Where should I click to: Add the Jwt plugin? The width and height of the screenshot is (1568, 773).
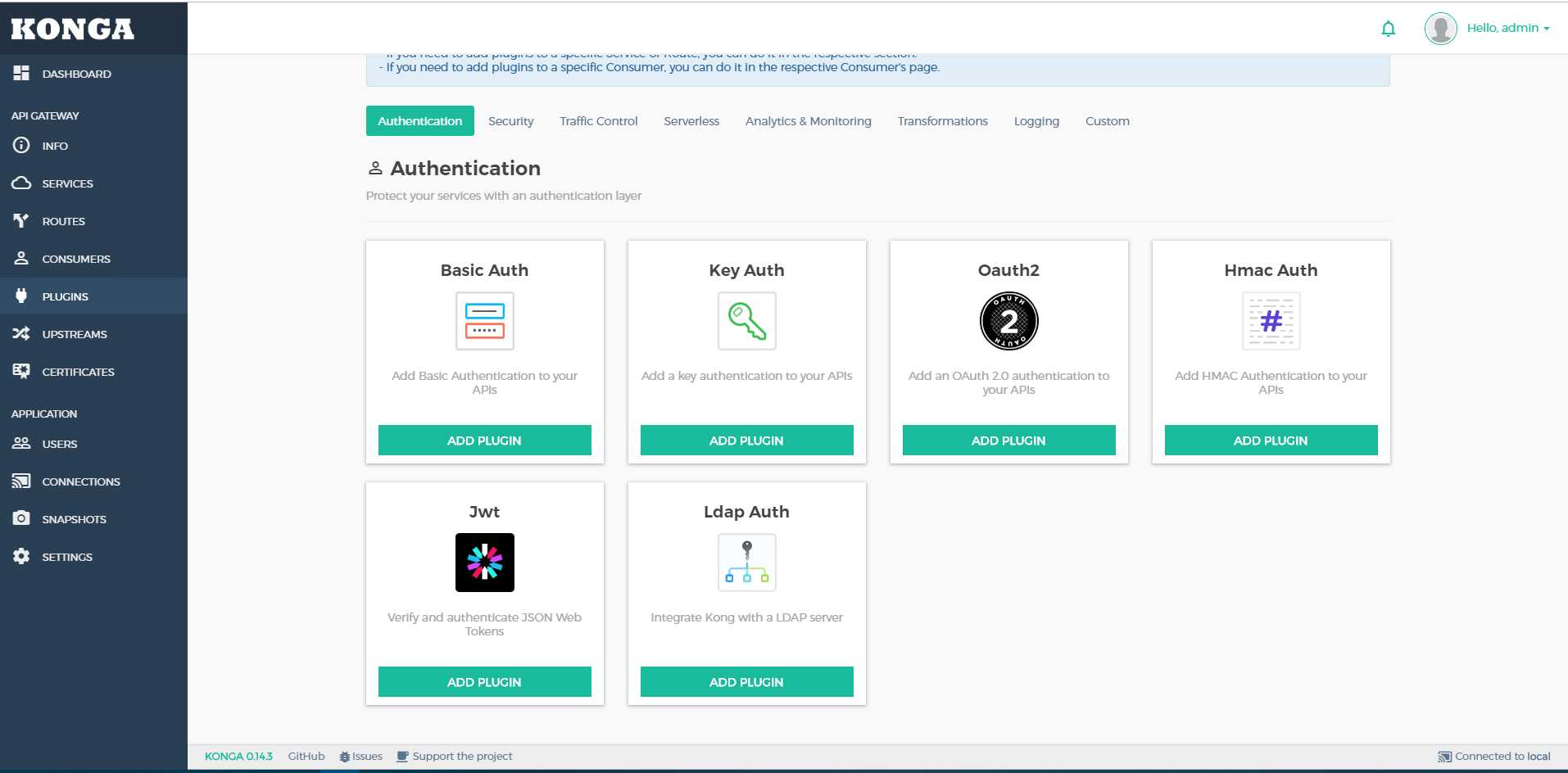(484, 681)
